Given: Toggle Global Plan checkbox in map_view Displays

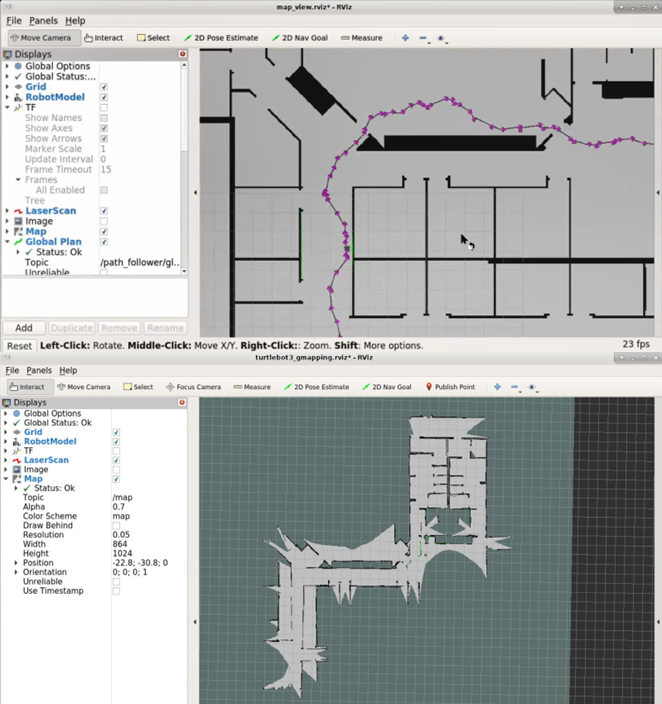Looking at the screenshot, I should (x=104, y=242).
